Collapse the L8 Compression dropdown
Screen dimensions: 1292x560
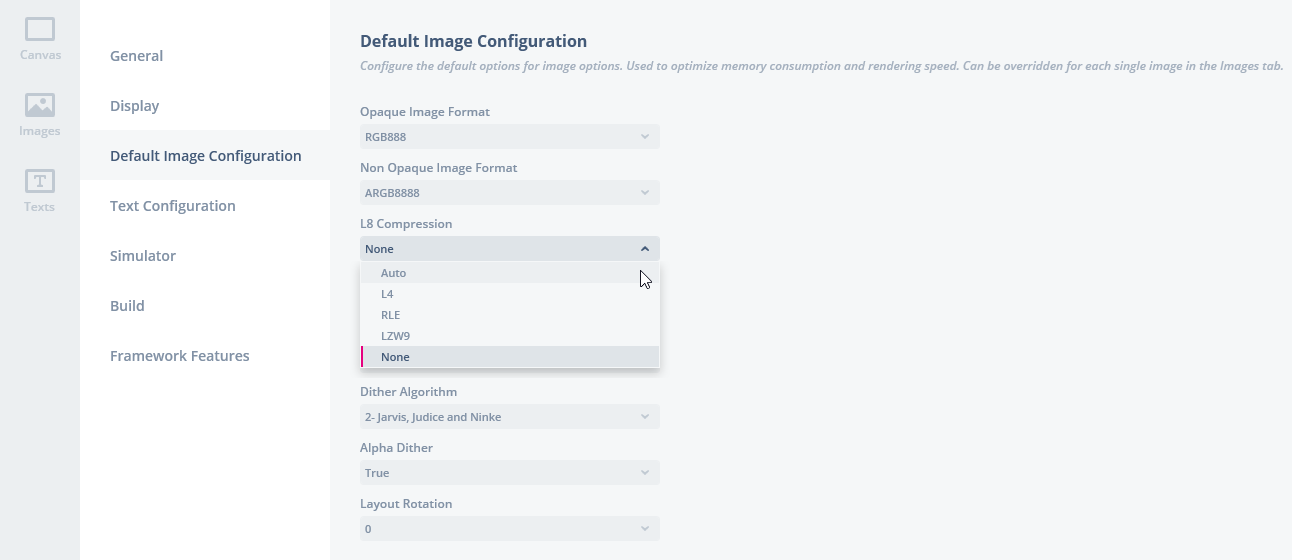pyautogui.click(x=509, y=249)
